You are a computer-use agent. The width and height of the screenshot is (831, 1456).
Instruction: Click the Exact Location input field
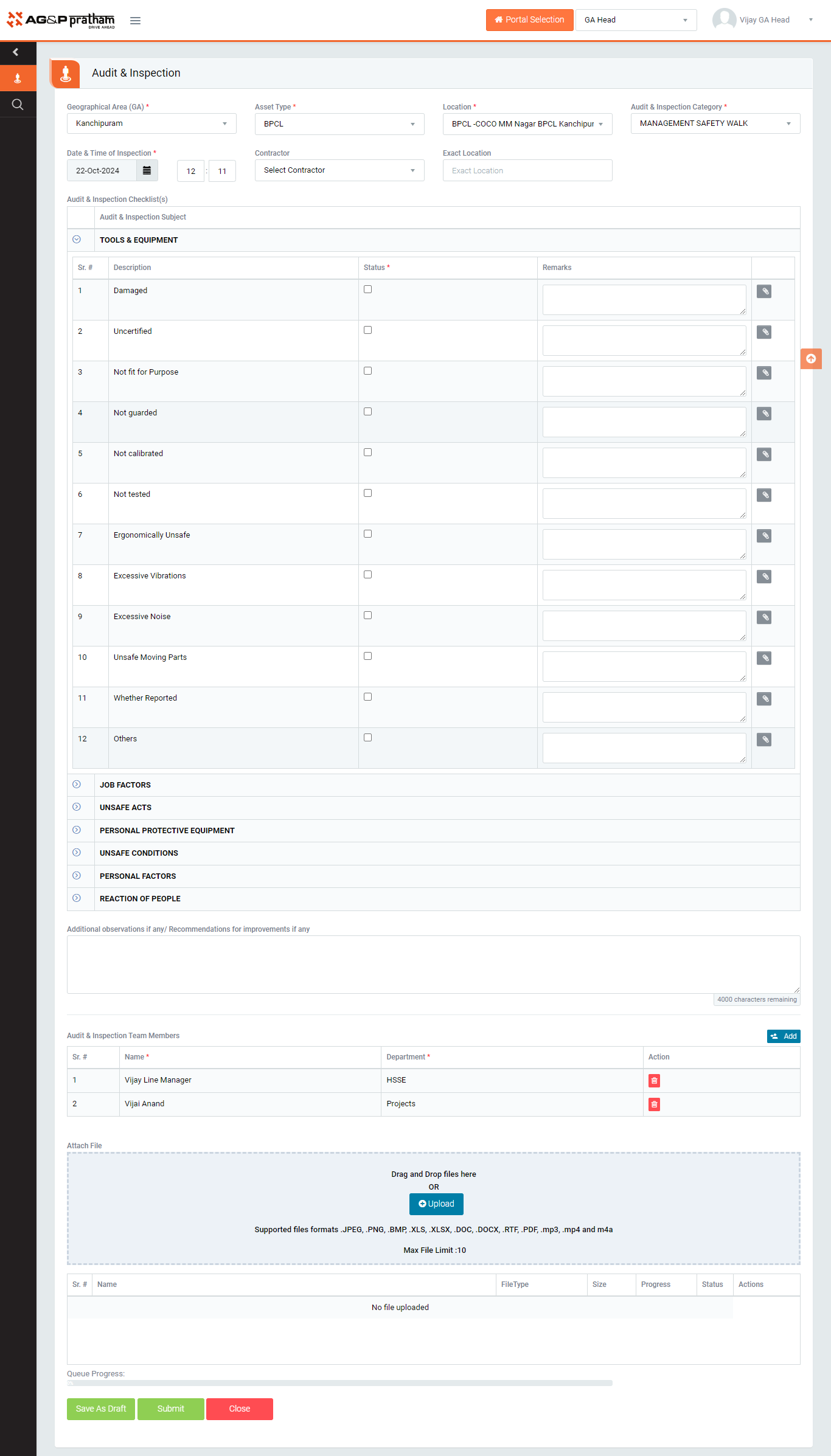(x=527, y=171)
